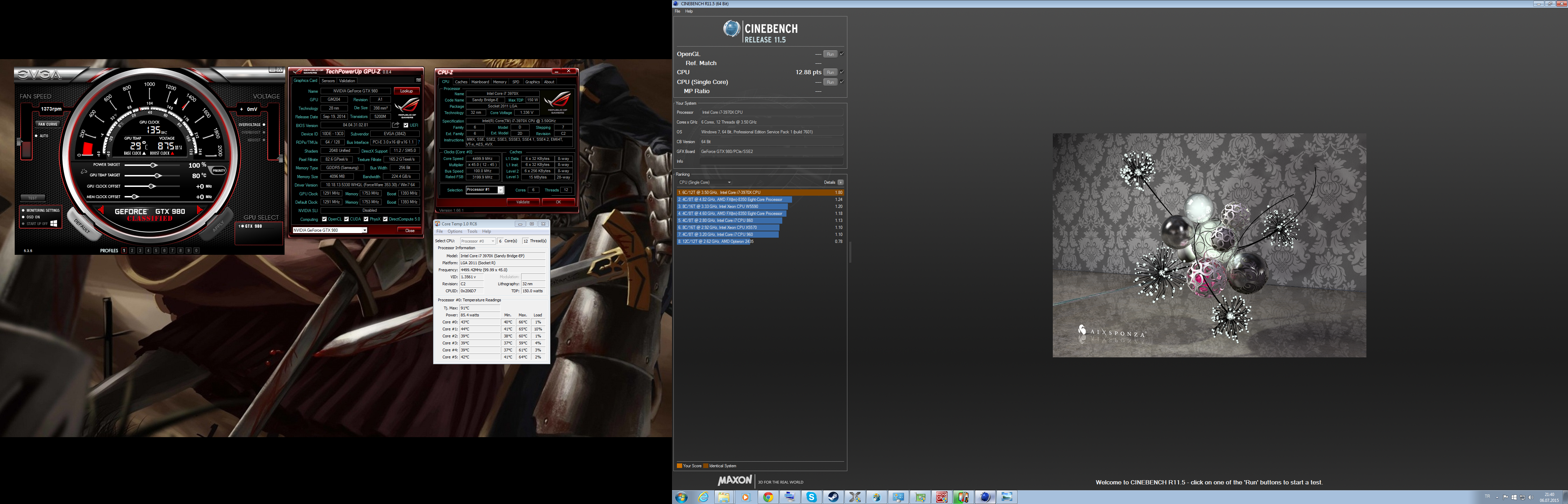Uncheck the CPU (Single Core) checkbox
The image size is (1568, 504).
point(842,82)
